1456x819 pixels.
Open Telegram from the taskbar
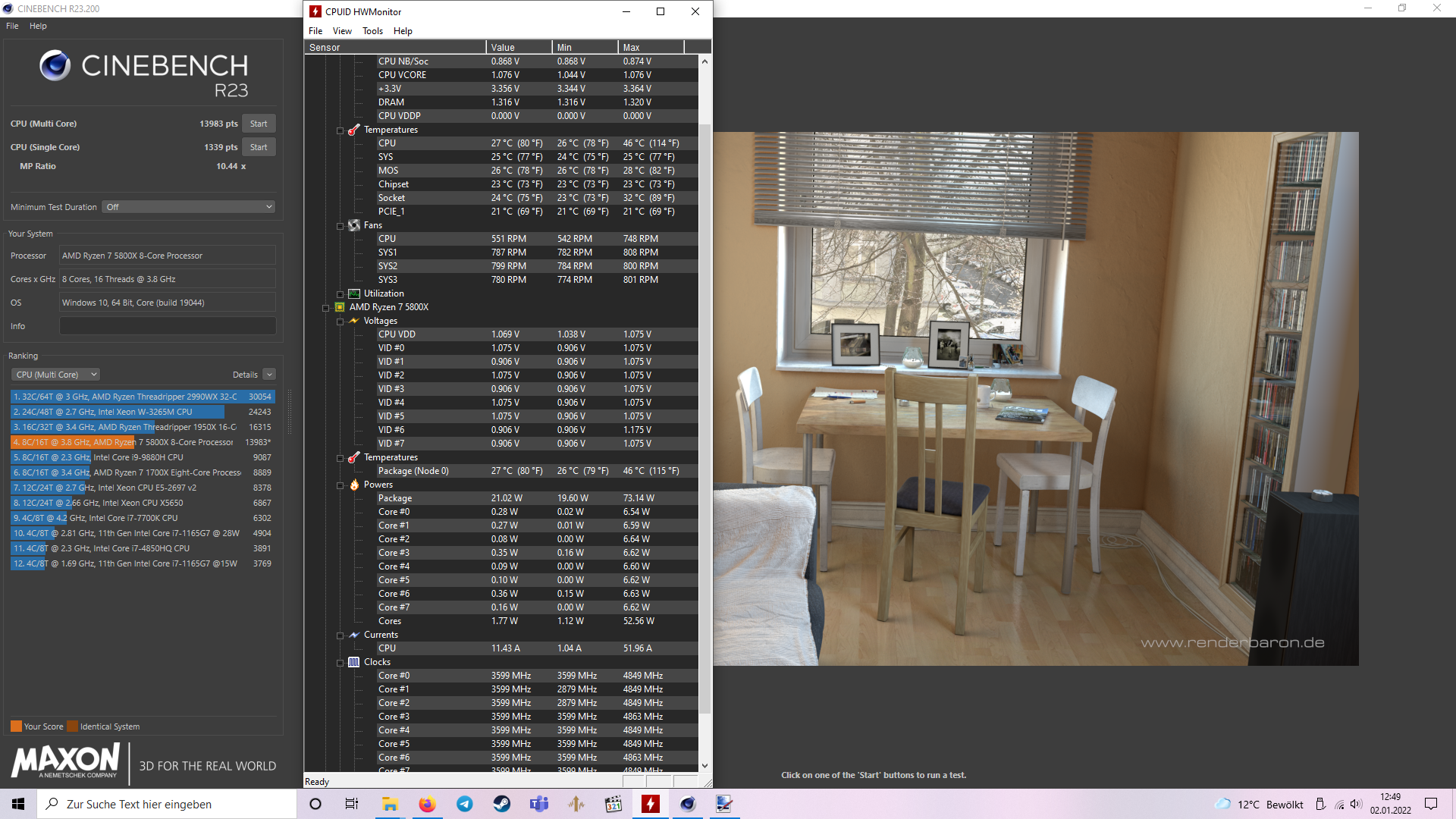464,804
